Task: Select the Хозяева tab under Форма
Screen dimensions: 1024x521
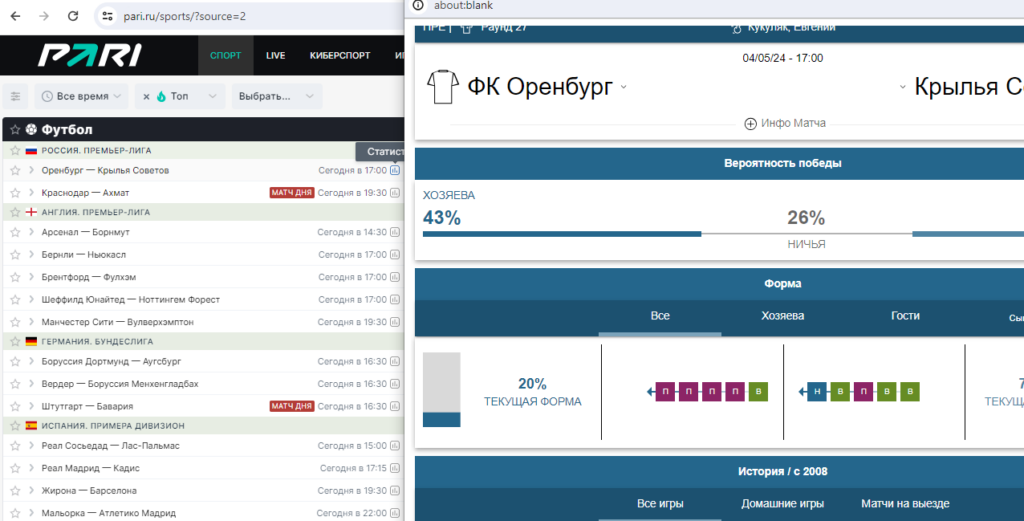Action: pyautogui.click(x=782, y=316)
